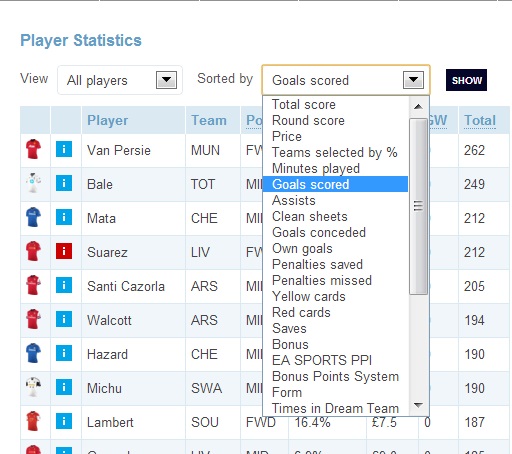Screen dimensions: 512x454
Task: Select 'Times in Dream Team' option
Action: pos(335,408)
